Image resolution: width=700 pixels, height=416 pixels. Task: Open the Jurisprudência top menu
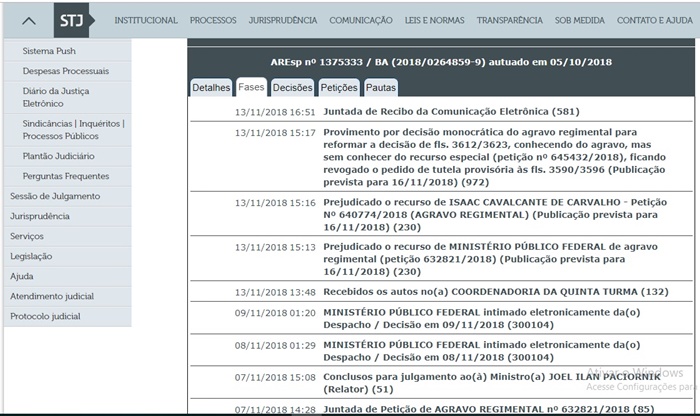(x=283, y=20)
